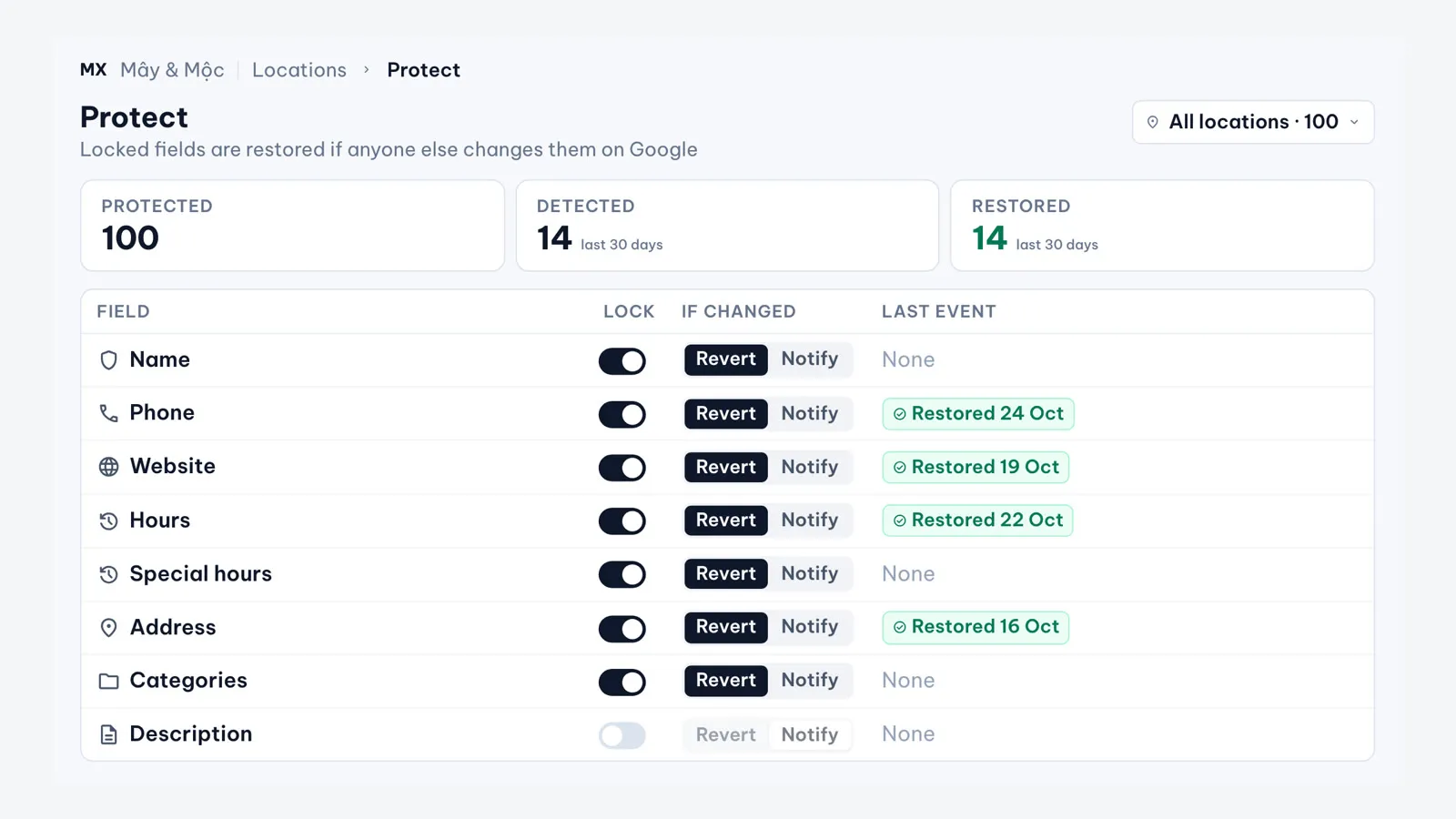Click the Restored 14 stat card
The image size is (1456, 819).
click(x=1162, y=226)
